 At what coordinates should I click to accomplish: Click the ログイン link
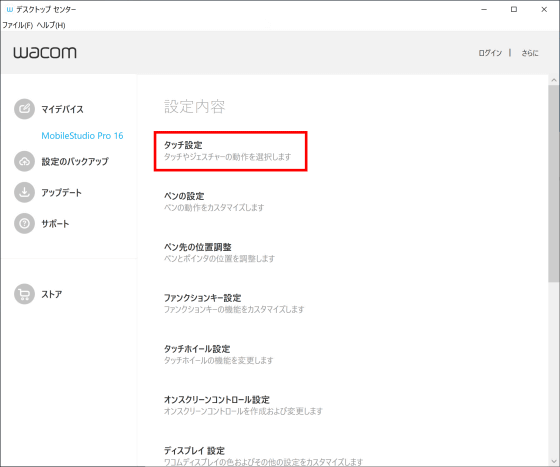coord(490,53)
